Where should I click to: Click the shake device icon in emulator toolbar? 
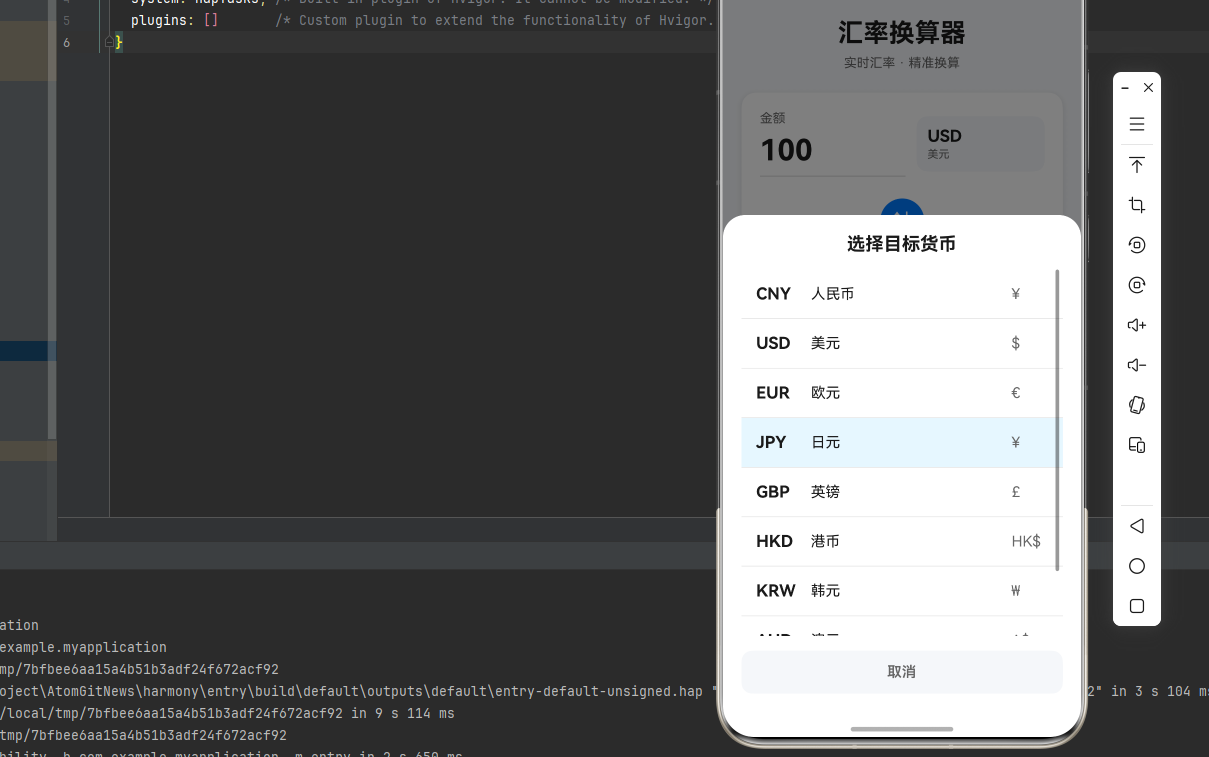(x=1137, y=405)
